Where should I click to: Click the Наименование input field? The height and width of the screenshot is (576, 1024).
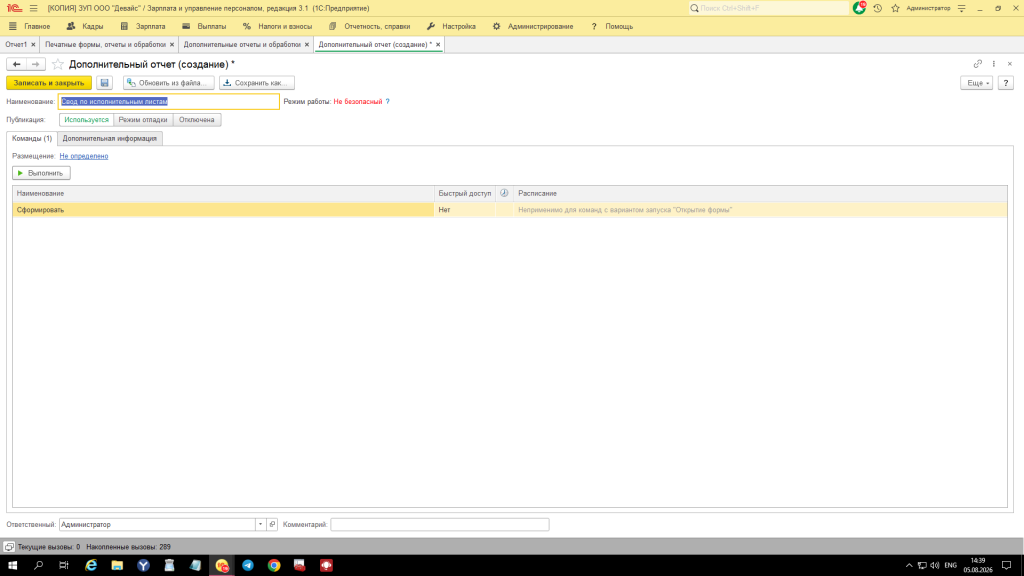click(168, 101)
